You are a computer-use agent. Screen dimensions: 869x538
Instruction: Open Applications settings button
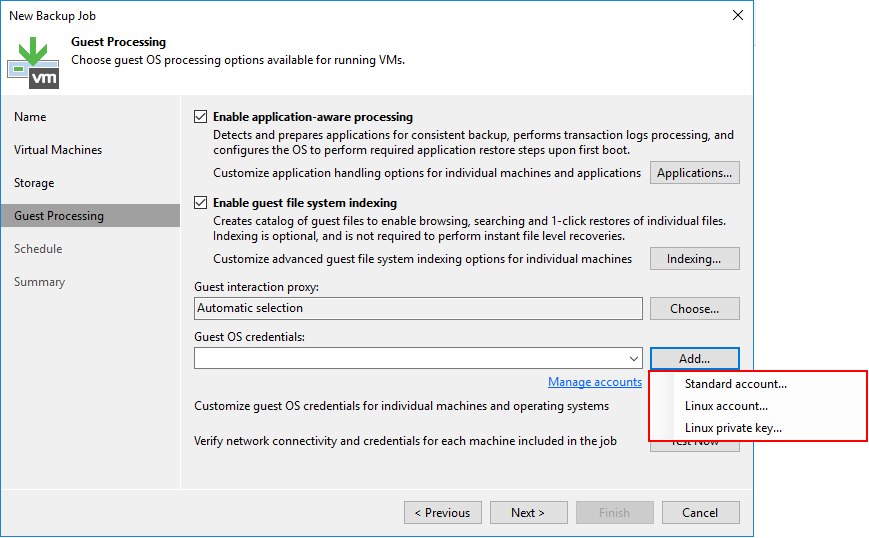(694, 173)
